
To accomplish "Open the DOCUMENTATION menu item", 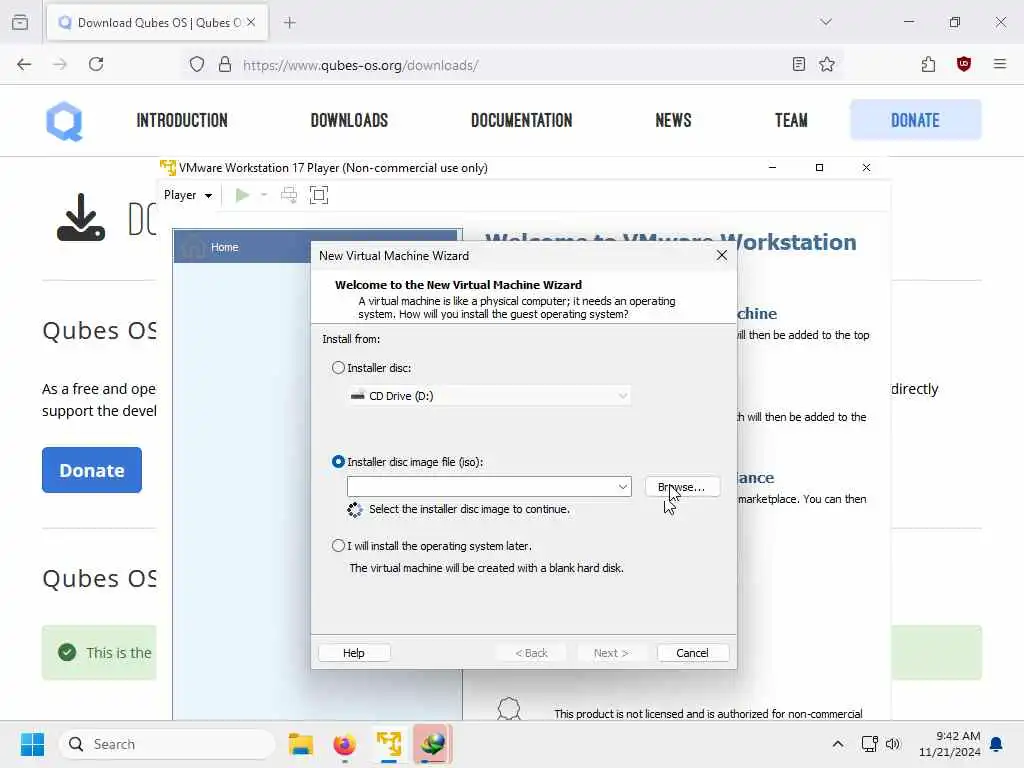I will pos(521,120).
